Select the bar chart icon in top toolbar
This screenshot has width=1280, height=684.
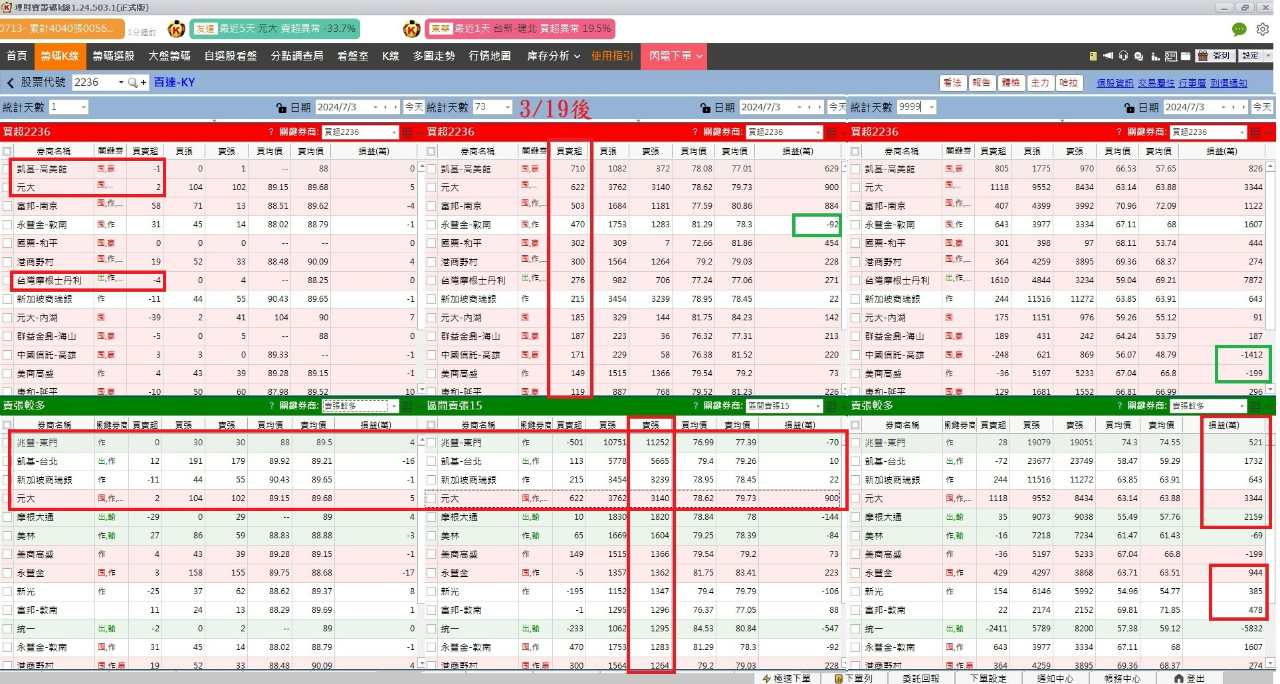click(x=1157, y=56)
